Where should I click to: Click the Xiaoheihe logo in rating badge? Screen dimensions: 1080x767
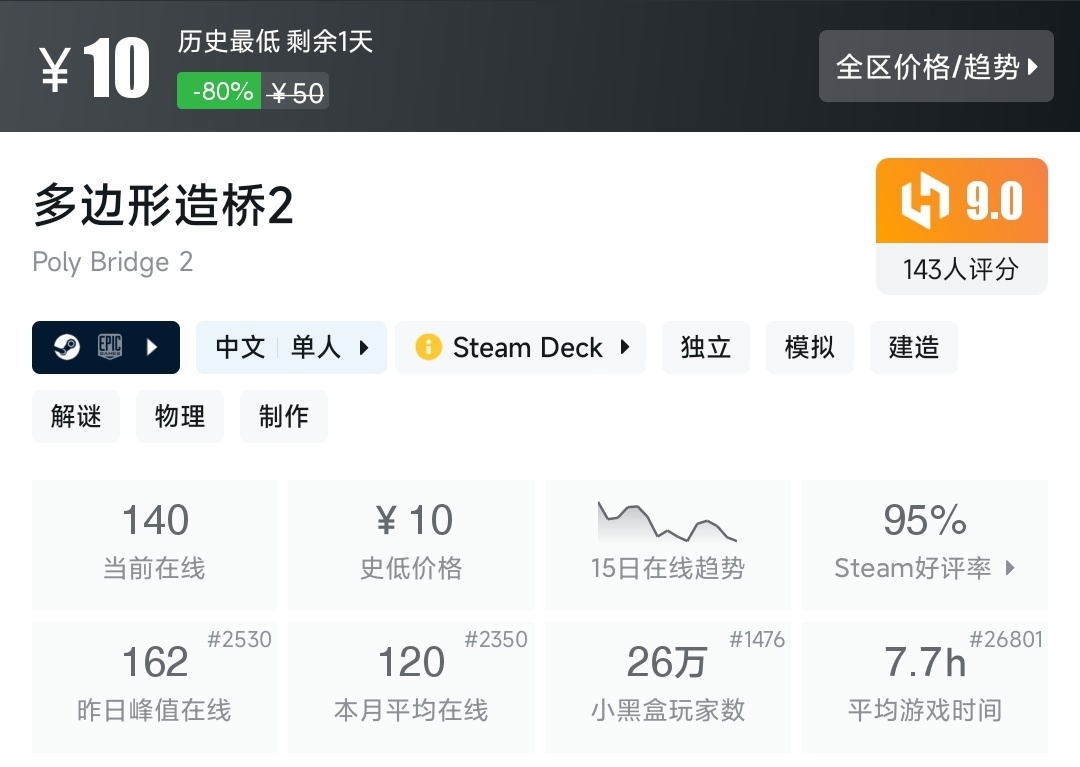pyautogui.click(x=925, y=201)
